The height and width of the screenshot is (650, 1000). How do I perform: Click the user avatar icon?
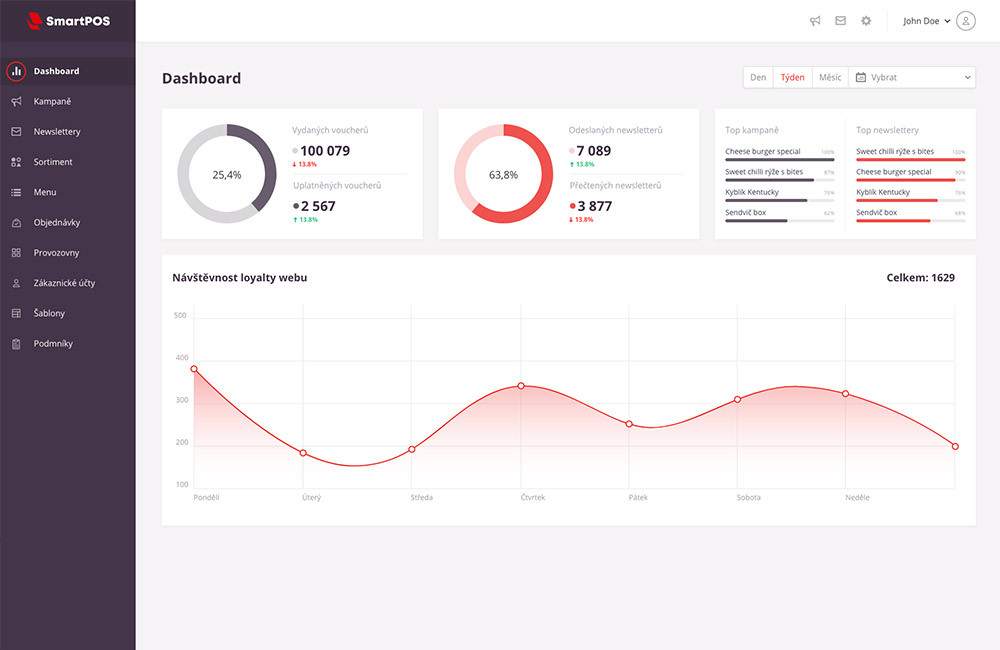pos(966,21)
